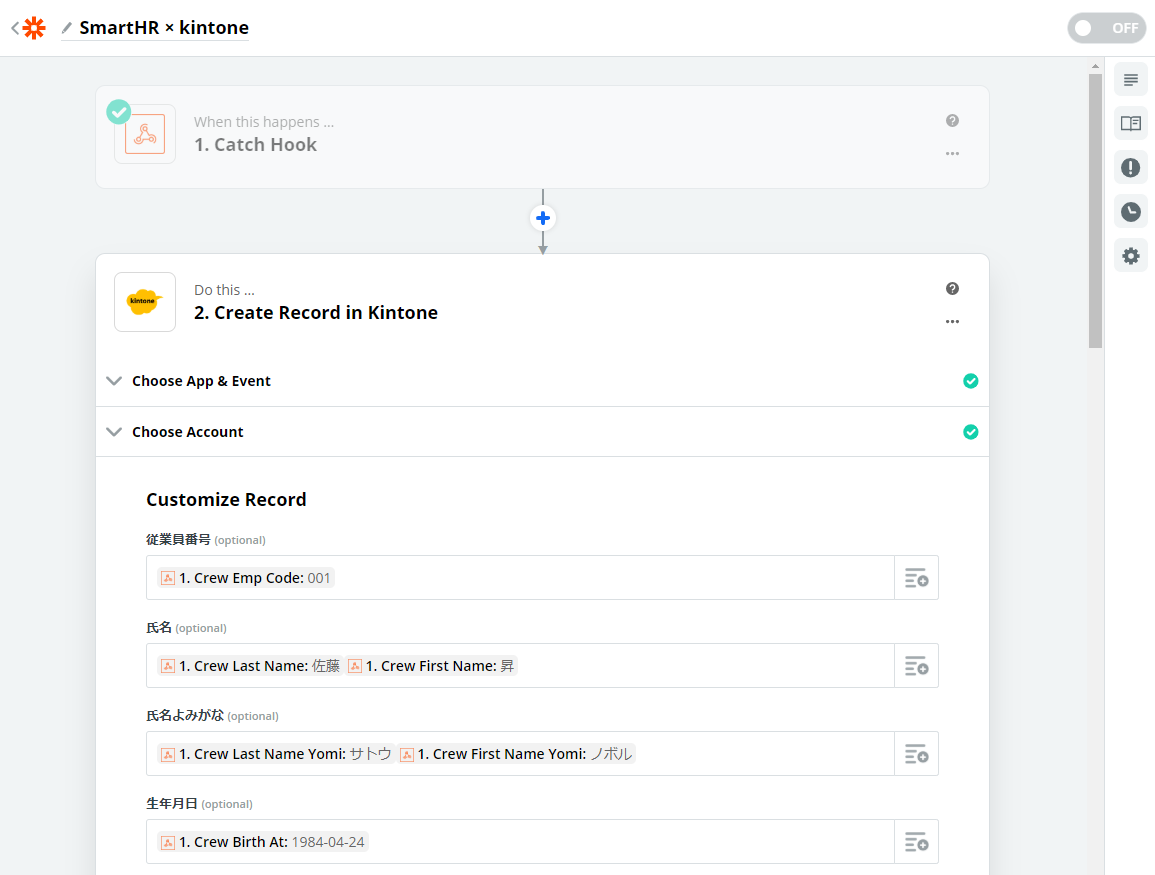This screenshot has width=1155, height=875.
Task: Click inside the 生年月日 field
Action: click(x=520, y=842)
